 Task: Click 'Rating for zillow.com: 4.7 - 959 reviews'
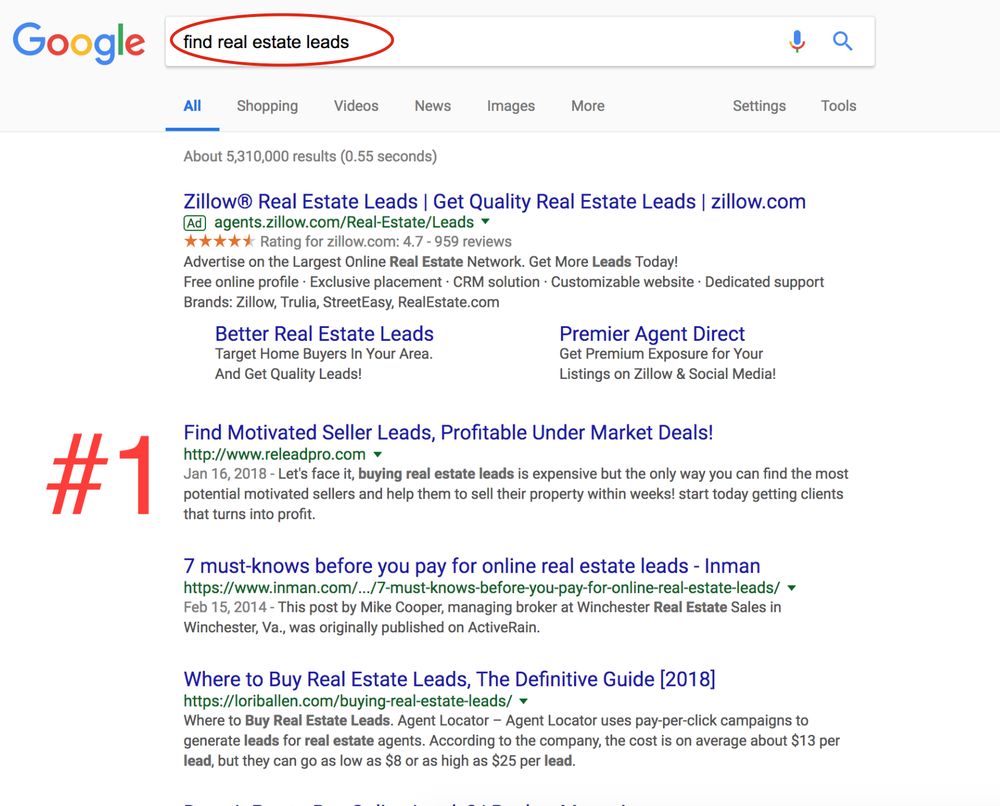point(386,242)
